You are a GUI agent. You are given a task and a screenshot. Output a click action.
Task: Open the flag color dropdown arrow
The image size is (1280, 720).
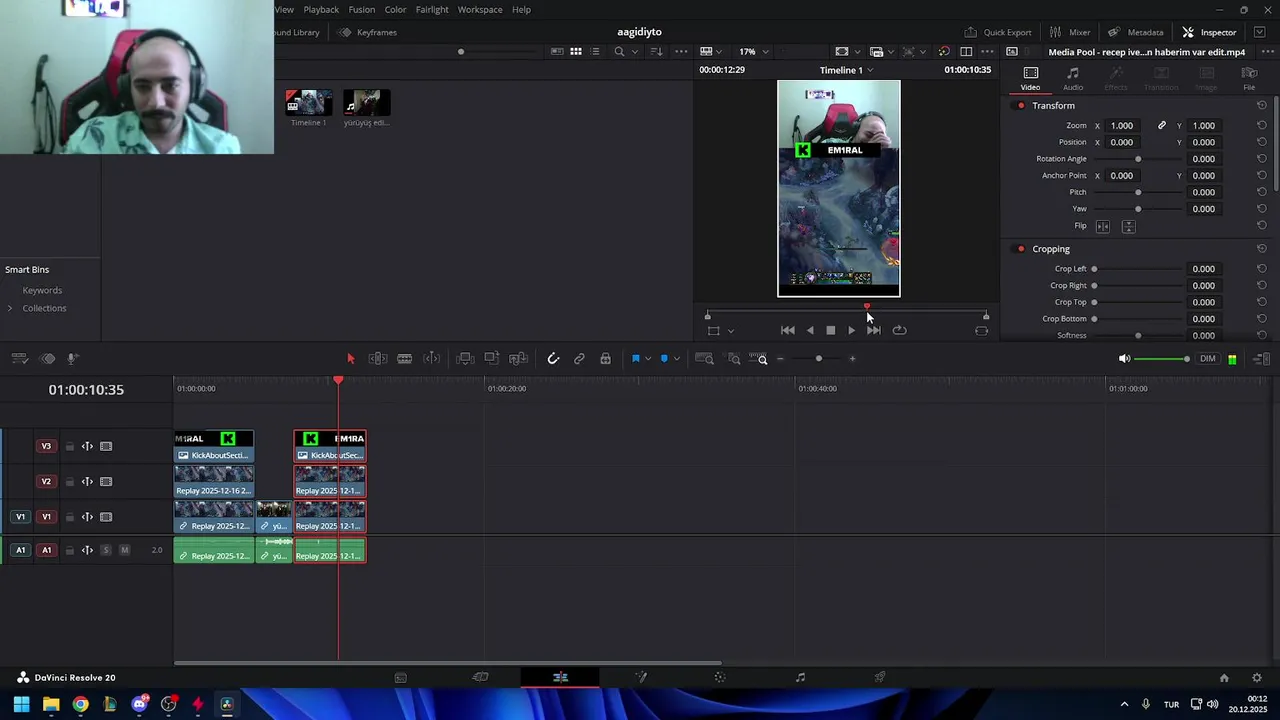point(648,359)
